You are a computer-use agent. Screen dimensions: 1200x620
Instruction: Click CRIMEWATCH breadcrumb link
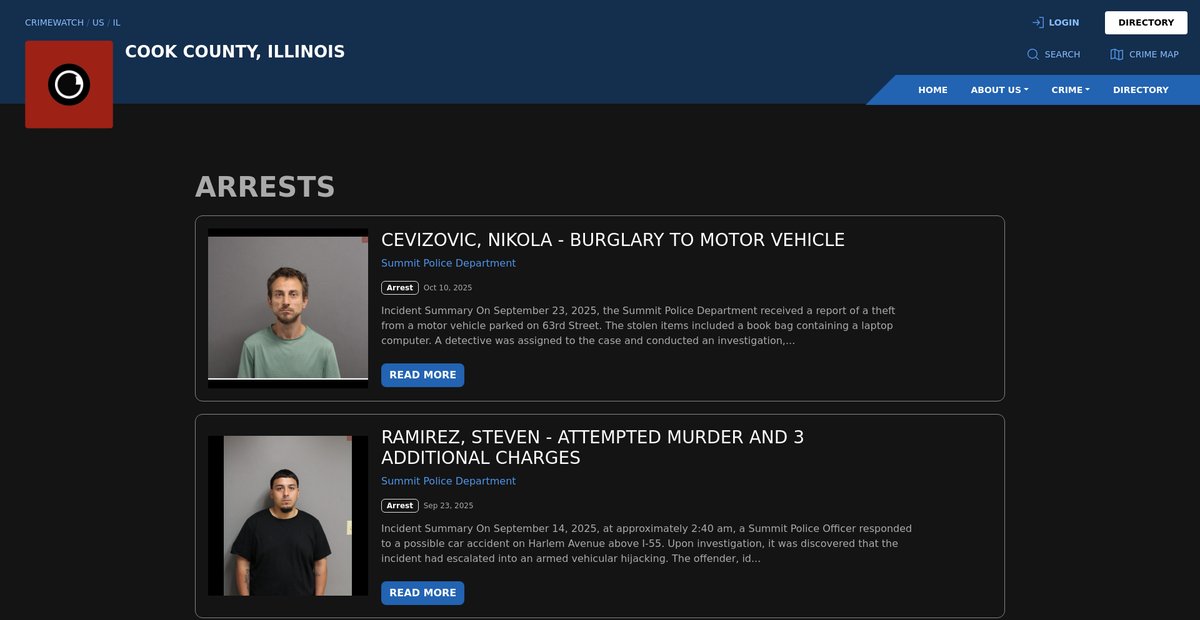point(54,22)
